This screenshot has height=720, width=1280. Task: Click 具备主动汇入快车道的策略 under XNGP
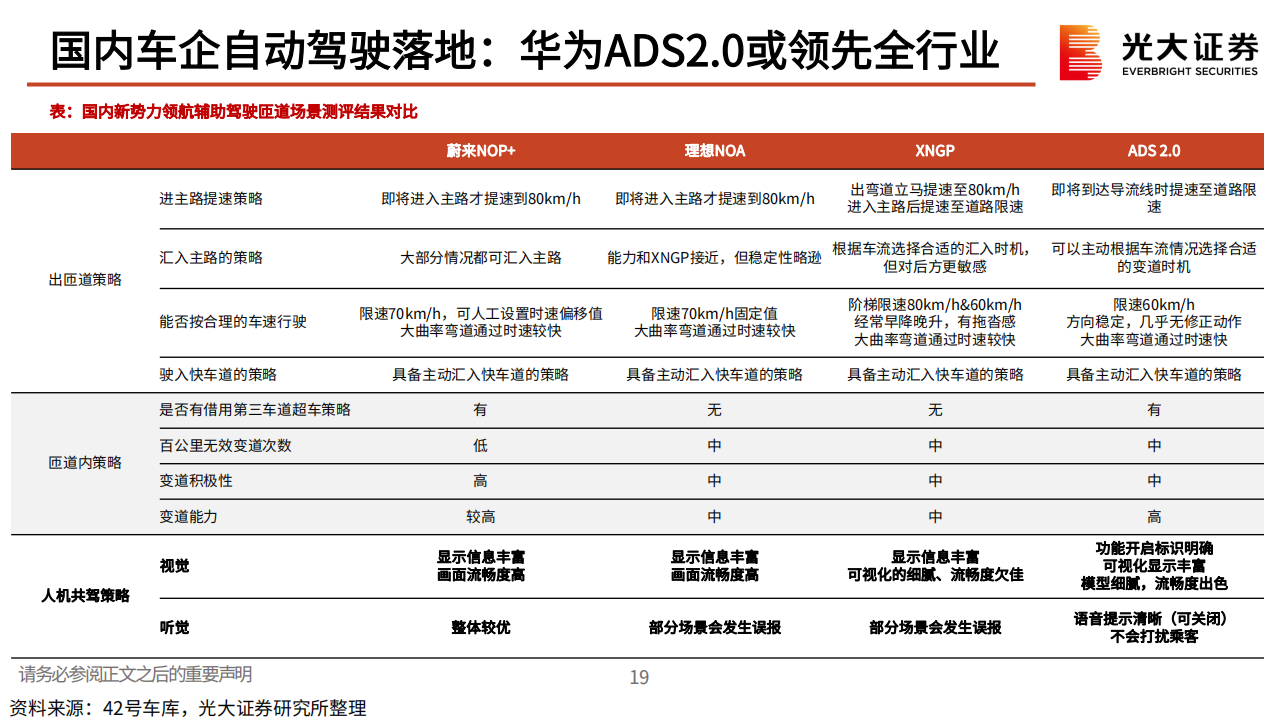(935, 375)
